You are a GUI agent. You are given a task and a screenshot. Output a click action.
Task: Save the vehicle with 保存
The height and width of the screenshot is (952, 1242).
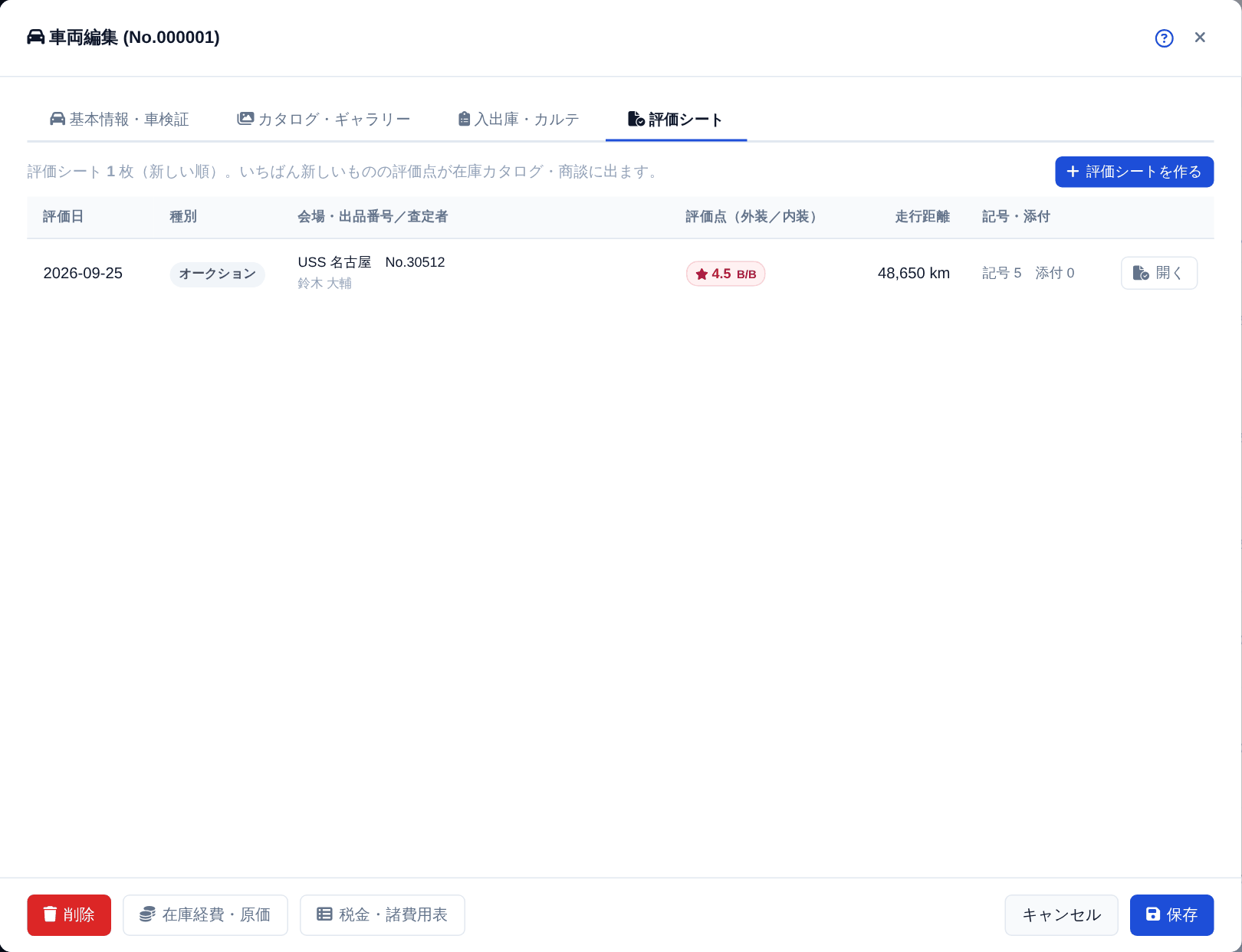click(1171, 915)
